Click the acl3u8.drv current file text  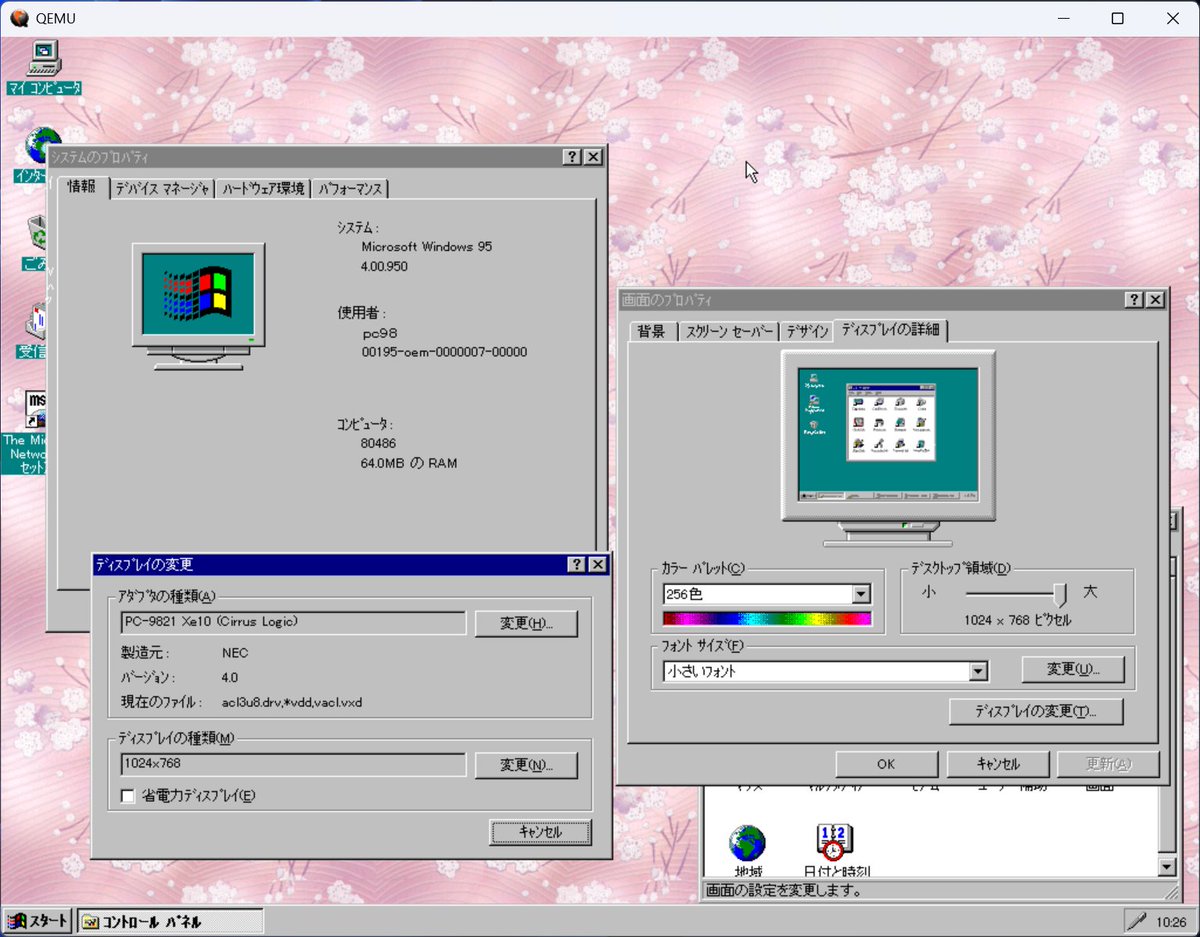pyautogui.click(x=292, y=702)
